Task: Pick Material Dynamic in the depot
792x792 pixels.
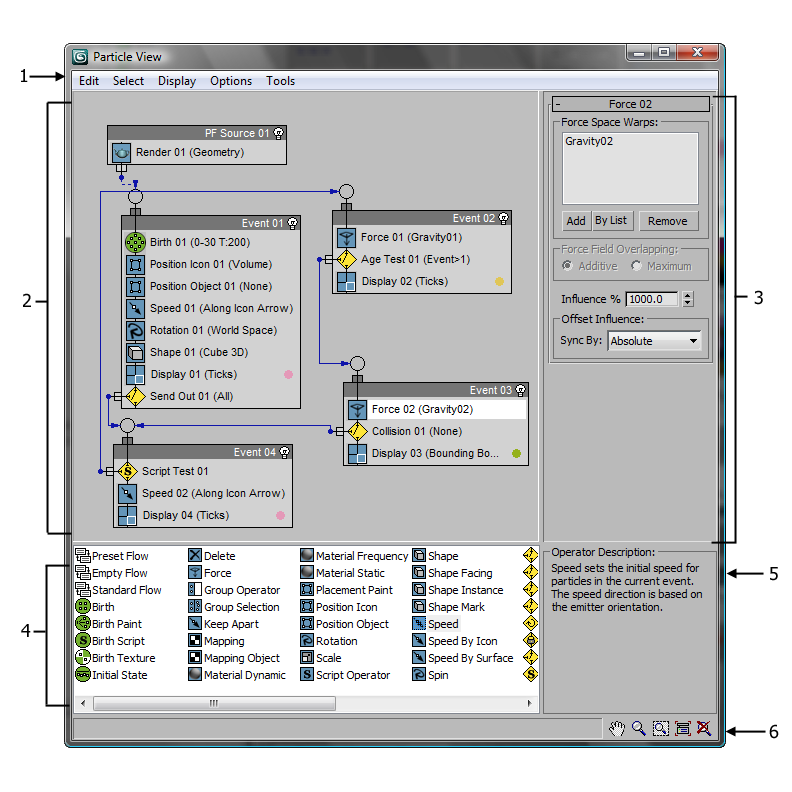Action: 237,675
